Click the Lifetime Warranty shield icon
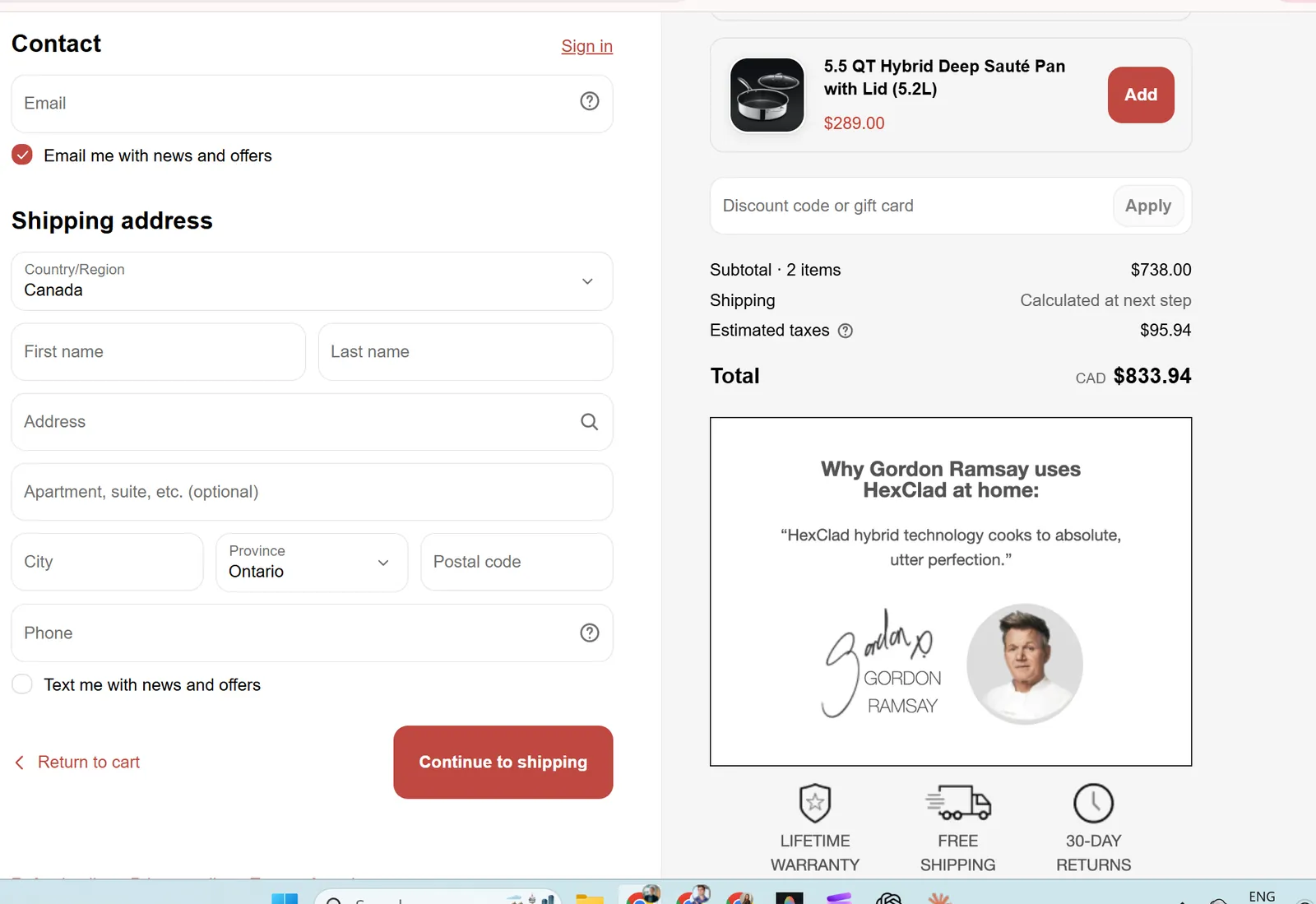Image resolution: width=1316 pixels, height=904 pixels. [x=815, y=803]
